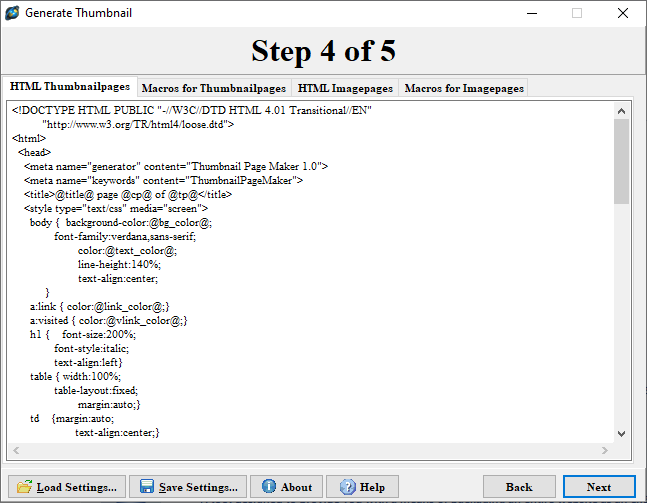
Task: Click the a:link color:@link_color@ line
Action: pos(99,307)
